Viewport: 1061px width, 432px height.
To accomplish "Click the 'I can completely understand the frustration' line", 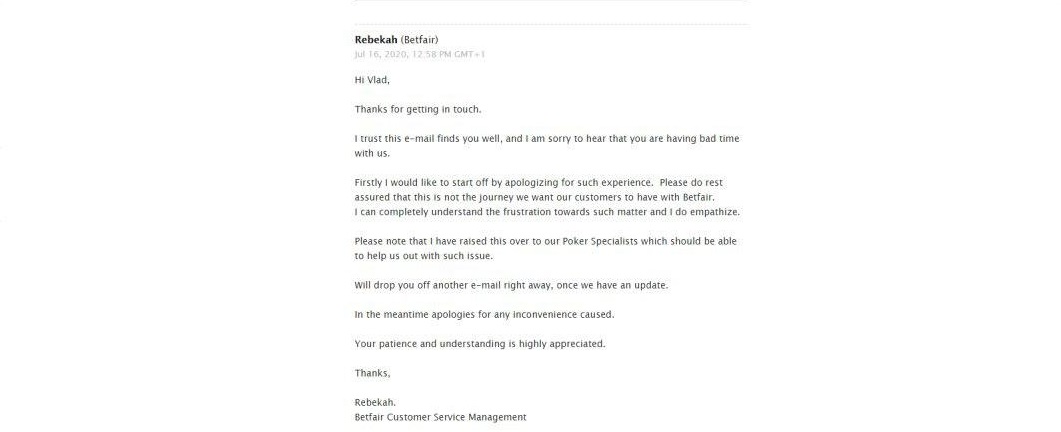I will tap(547, 212).
